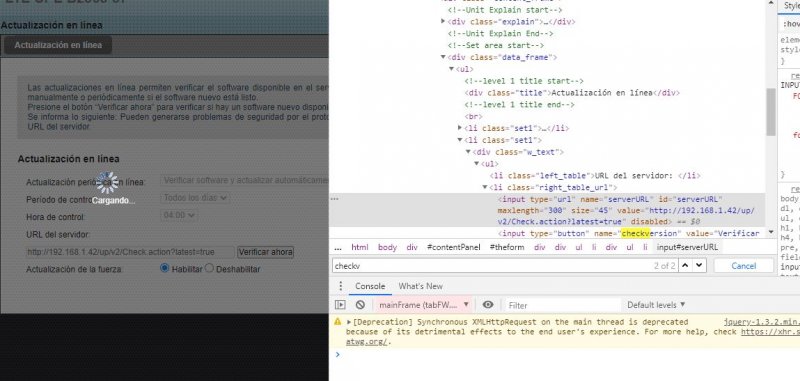Click the :hov toggle in Styles

pyautogui.click(x=791, y=24)
